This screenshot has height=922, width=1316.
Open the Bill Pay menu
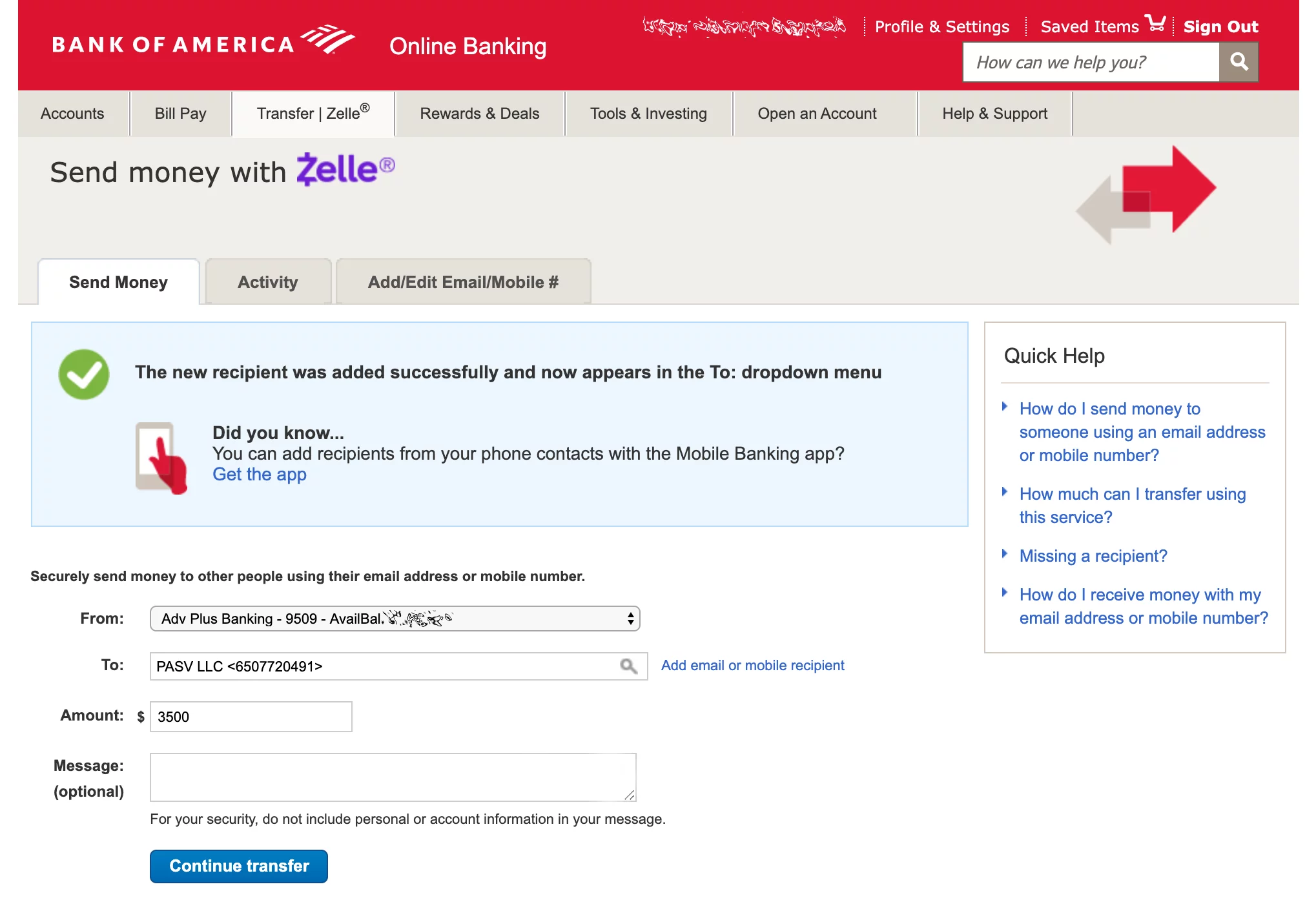click(x=180, y=114)
